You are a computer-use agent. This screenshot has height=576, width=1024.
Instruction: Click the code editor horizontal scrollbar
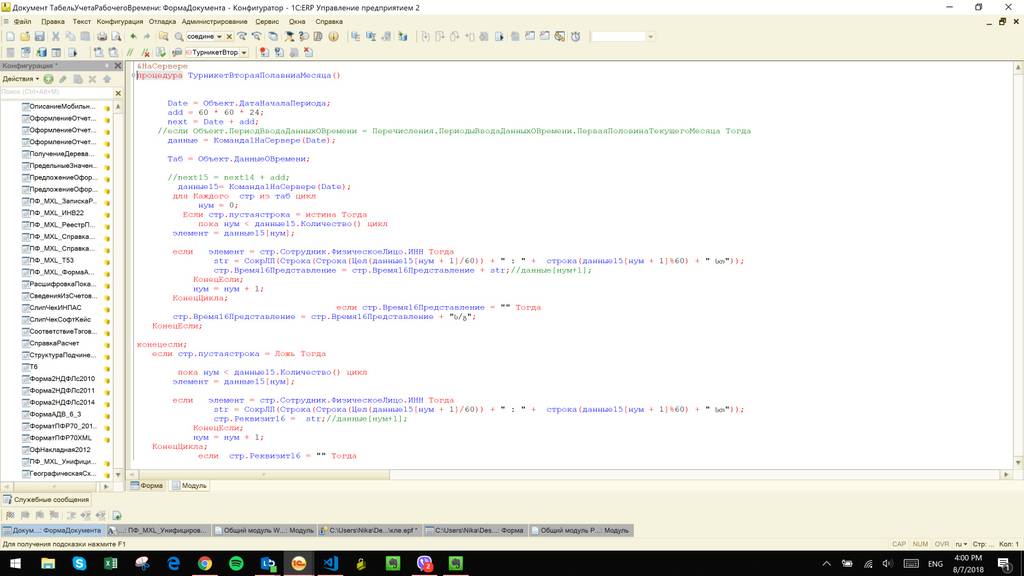click(x=568, y=475)
